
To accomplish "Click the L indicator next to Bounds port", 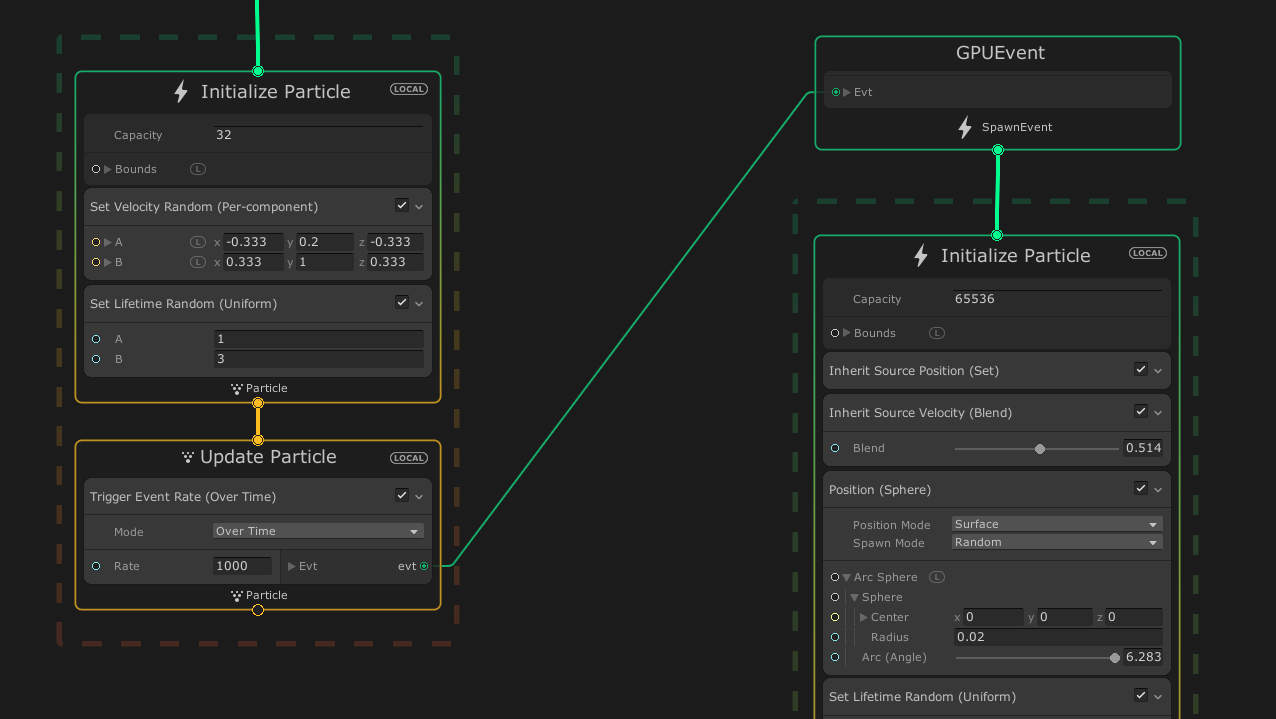I will [x=197, y=168].
